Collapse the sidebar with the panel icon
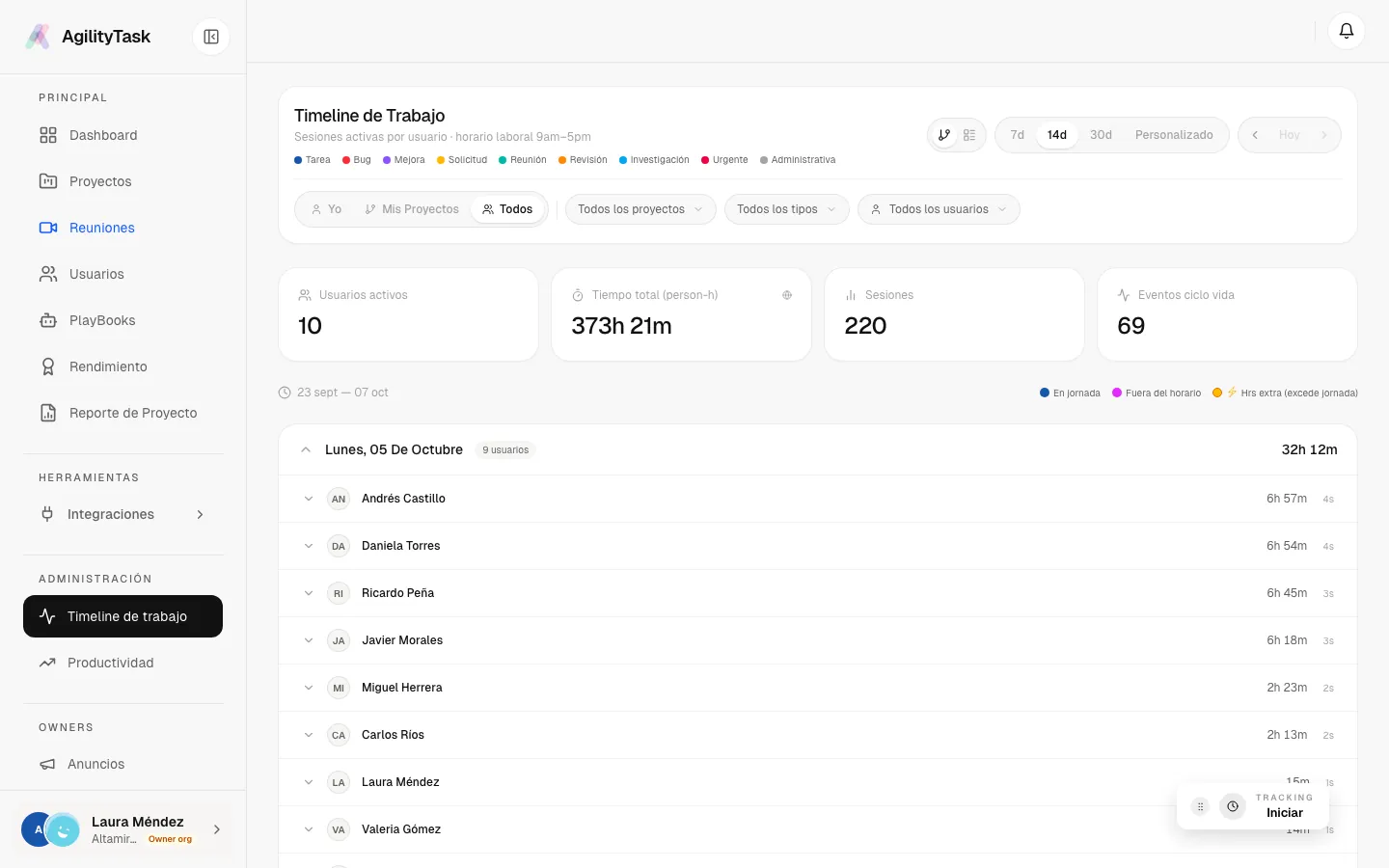1389x868 pixels. [211, 37]
